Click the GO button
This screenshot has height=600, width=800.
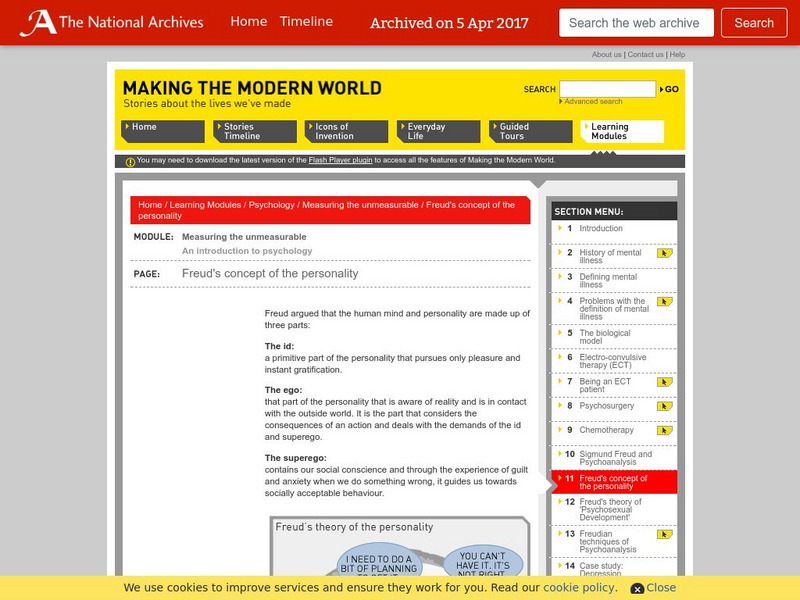pyautogui.click(x=669, y=89)
